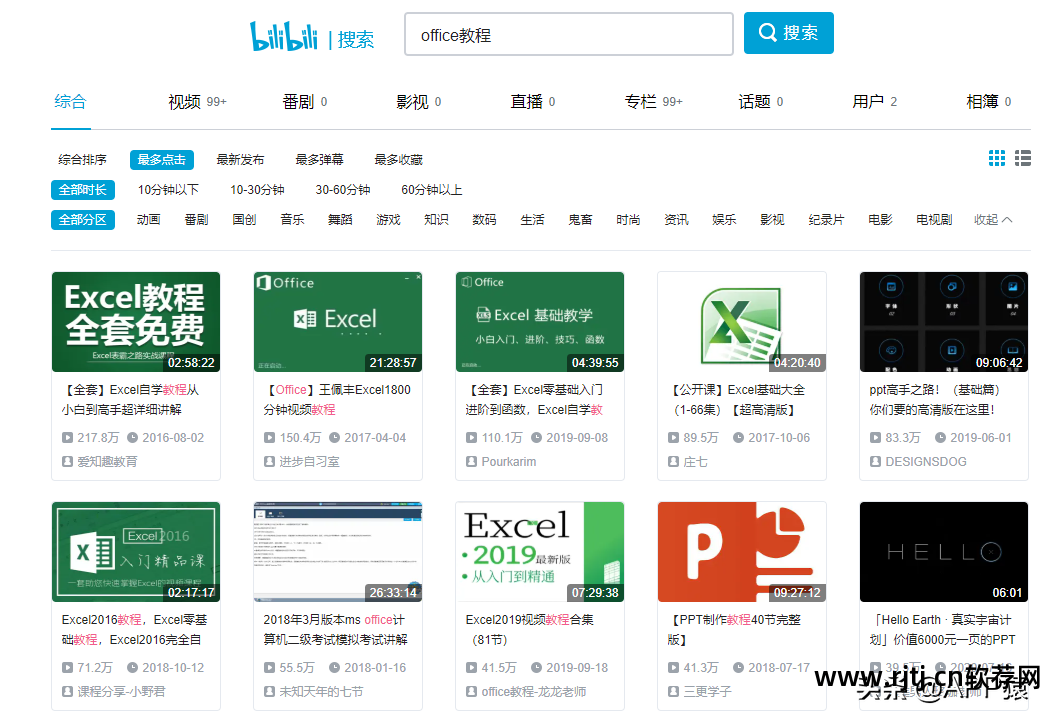Filter by 时尚 category
This screenshot has width=1050, height=723.
[x=628, y=220]
